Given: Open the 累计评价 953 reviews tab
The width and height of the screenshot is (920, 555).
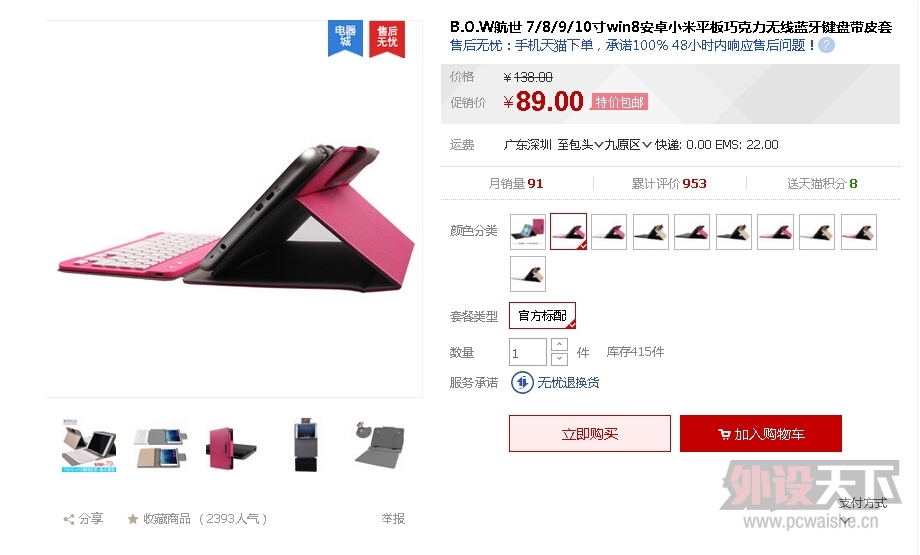Looking at the screenshot, I should [669, 184].
